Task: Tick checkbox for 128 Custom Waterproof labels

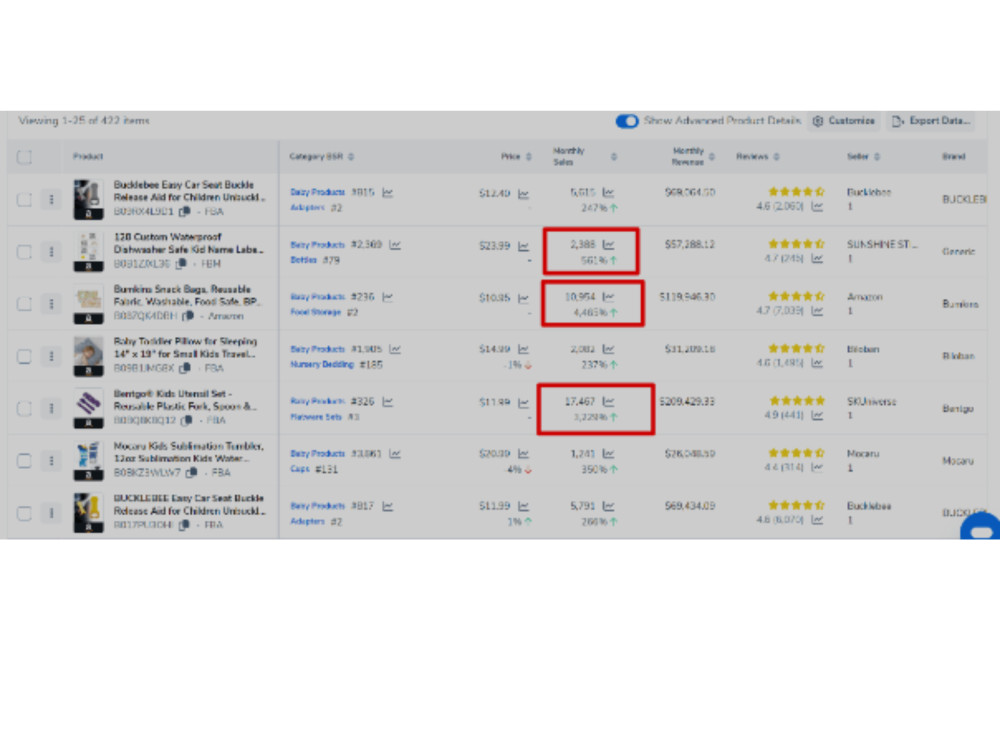Action: (x=24, y=252)
